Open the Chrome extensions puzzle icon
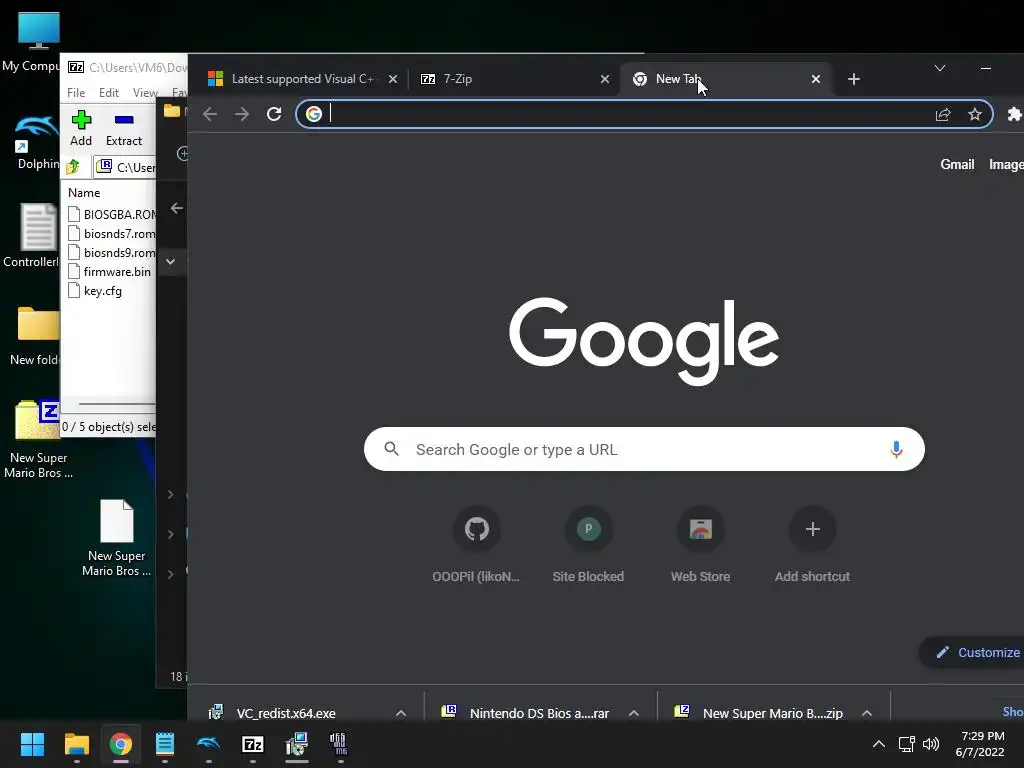This screenshot has width=1024, height=768. [x=1014, y=114]
